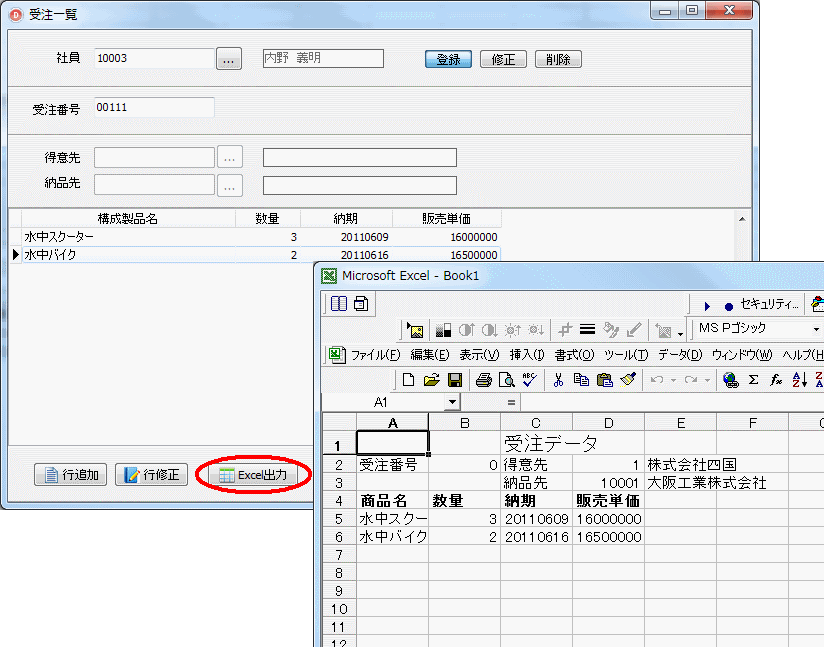Click the Excel Open folder icon

click(431, 379)
